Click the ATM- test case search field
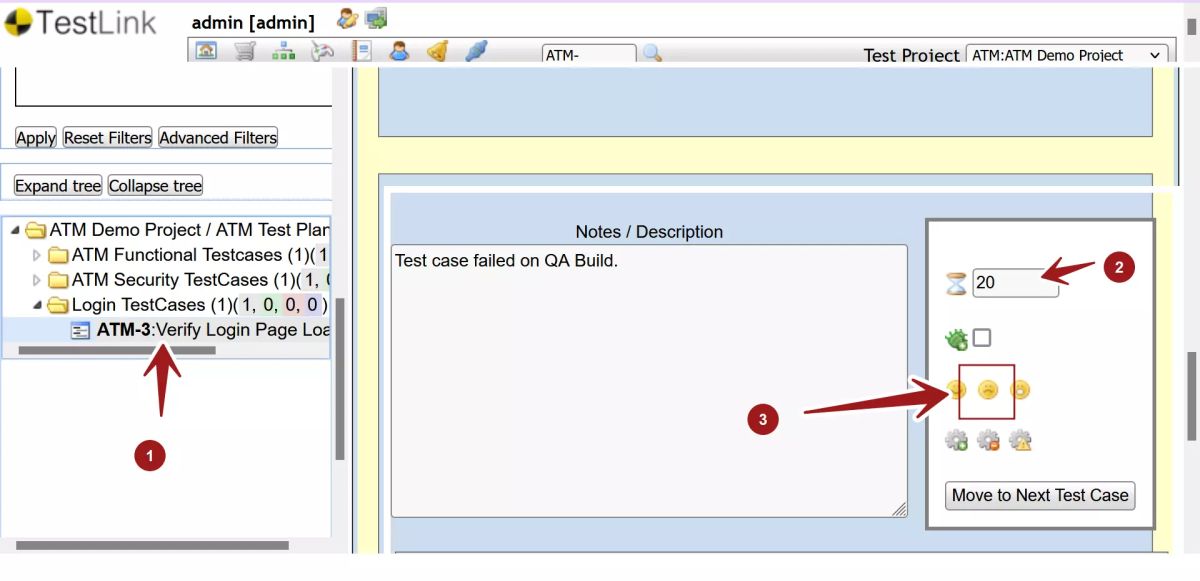Screen dimensions: 1200x581 588,55
